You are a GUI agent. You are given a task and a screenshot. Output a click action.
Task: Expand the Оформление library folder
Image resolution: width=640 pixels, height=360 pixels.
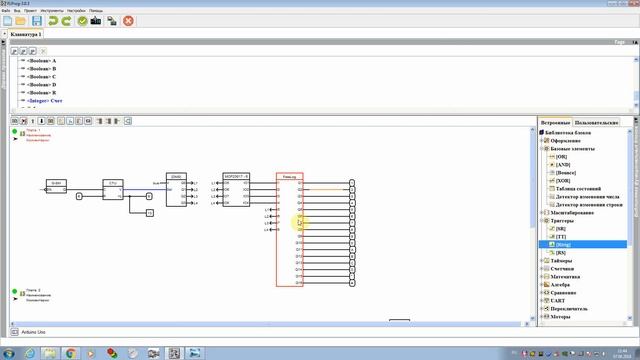[542, 141]
